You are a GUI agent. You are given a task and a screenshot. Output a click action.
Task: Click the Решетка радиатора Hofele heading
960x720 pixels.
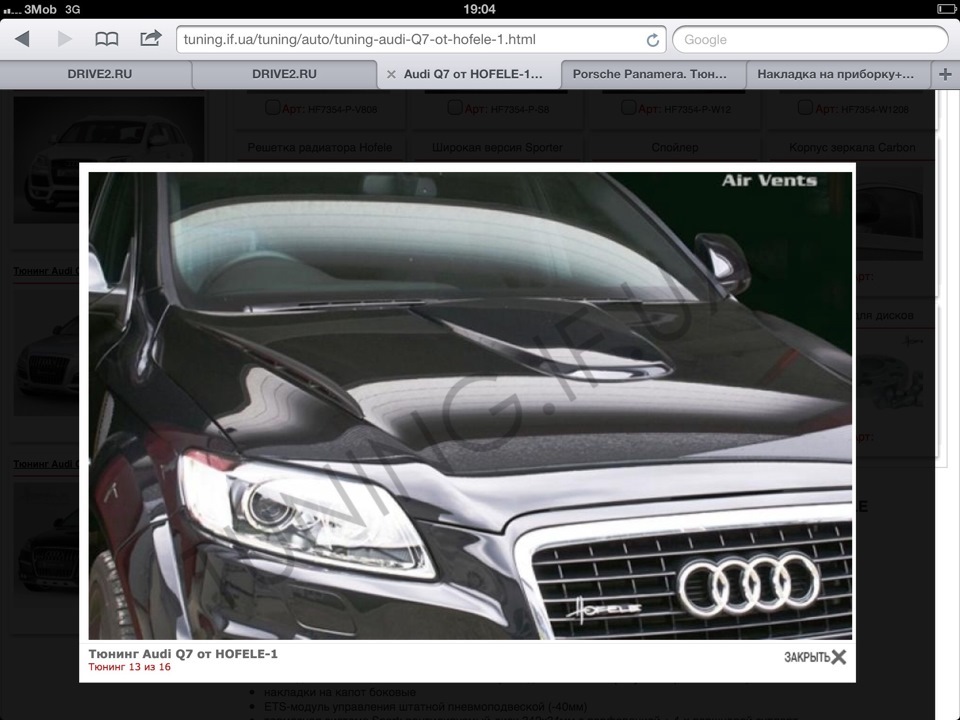tap(320, 148)
